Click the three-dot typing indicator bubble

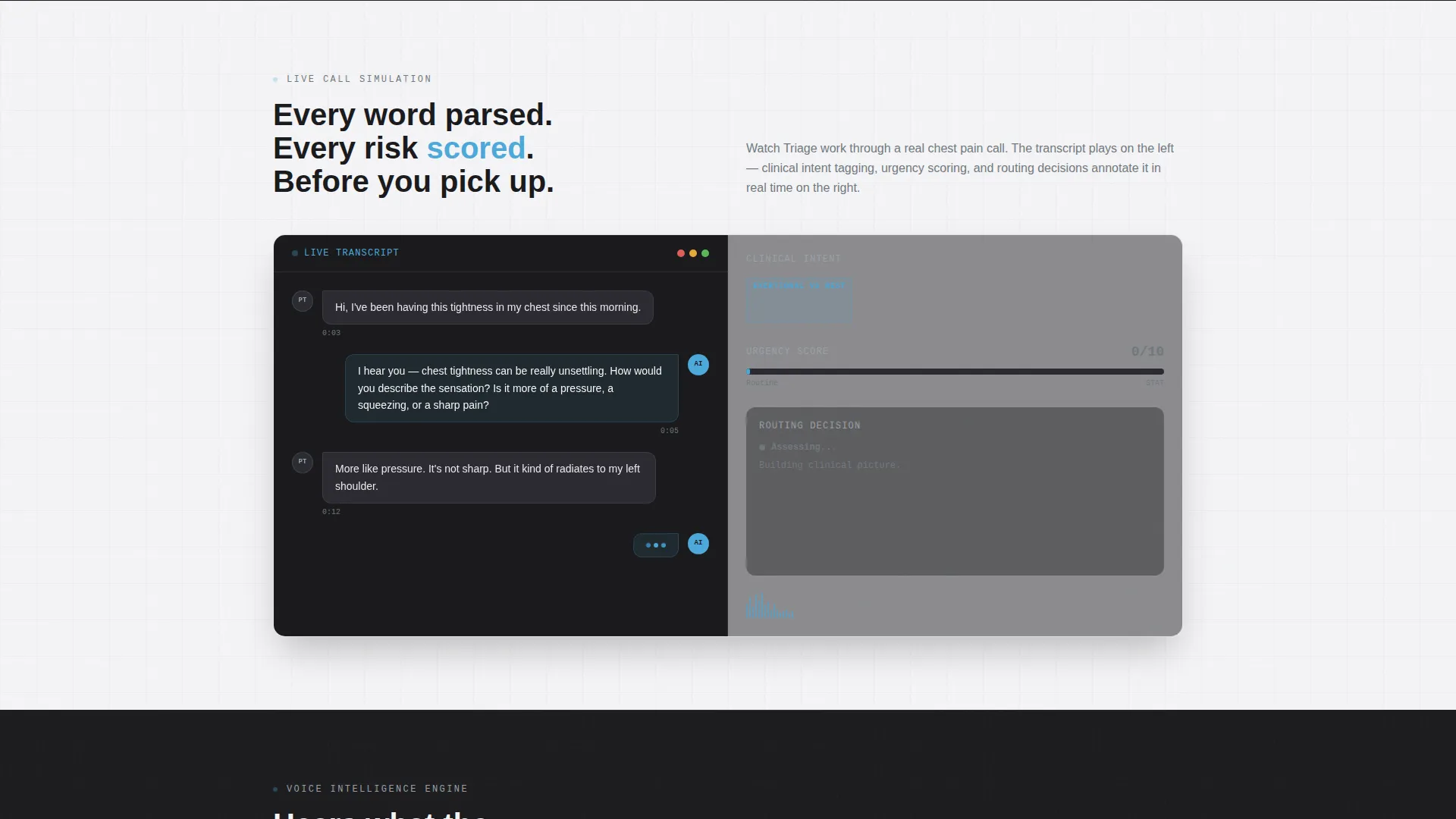(x=656, y=545)
